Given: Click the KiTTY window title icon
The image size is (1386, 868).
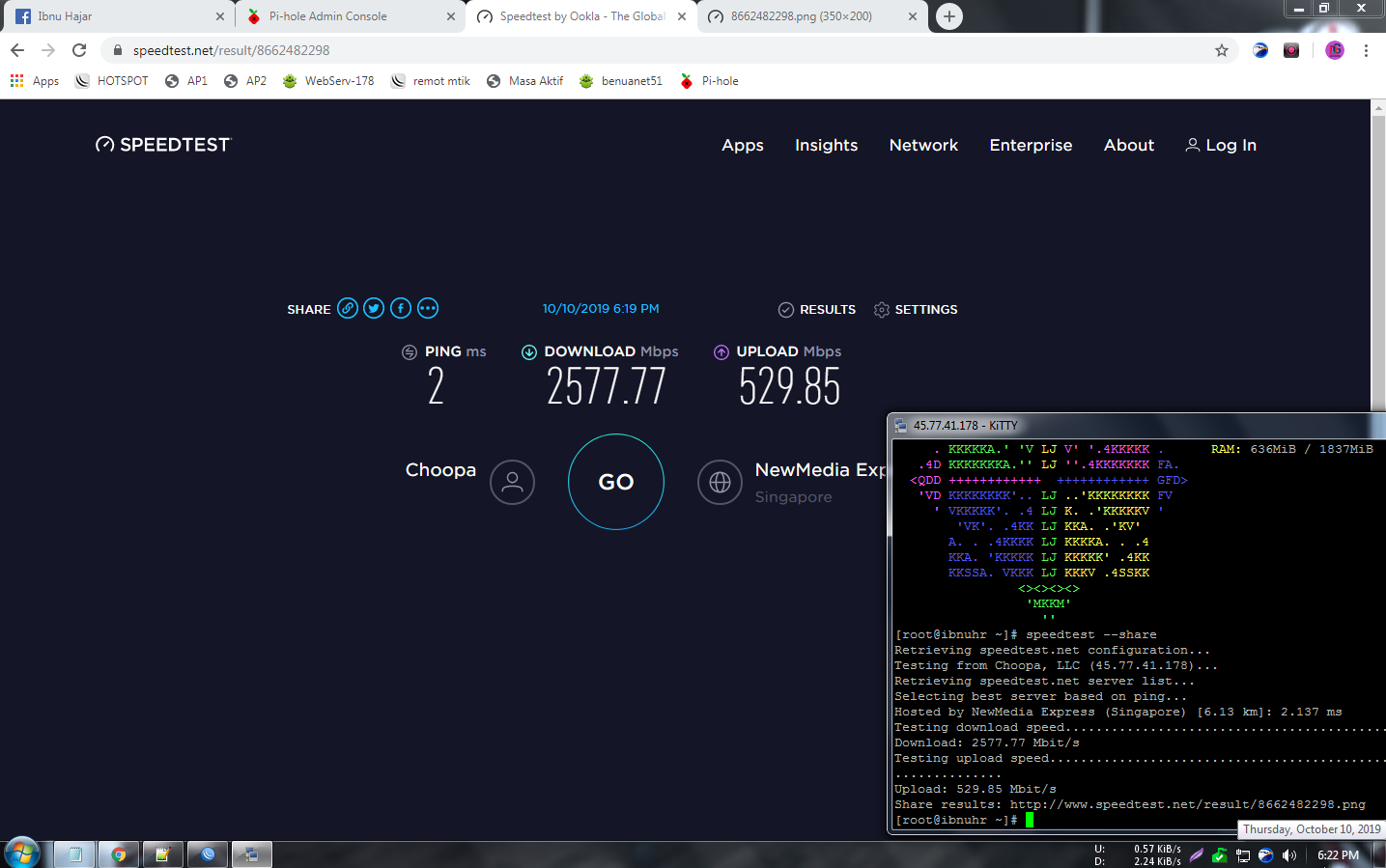Looking at the screenshot, I should coord(900,426).
